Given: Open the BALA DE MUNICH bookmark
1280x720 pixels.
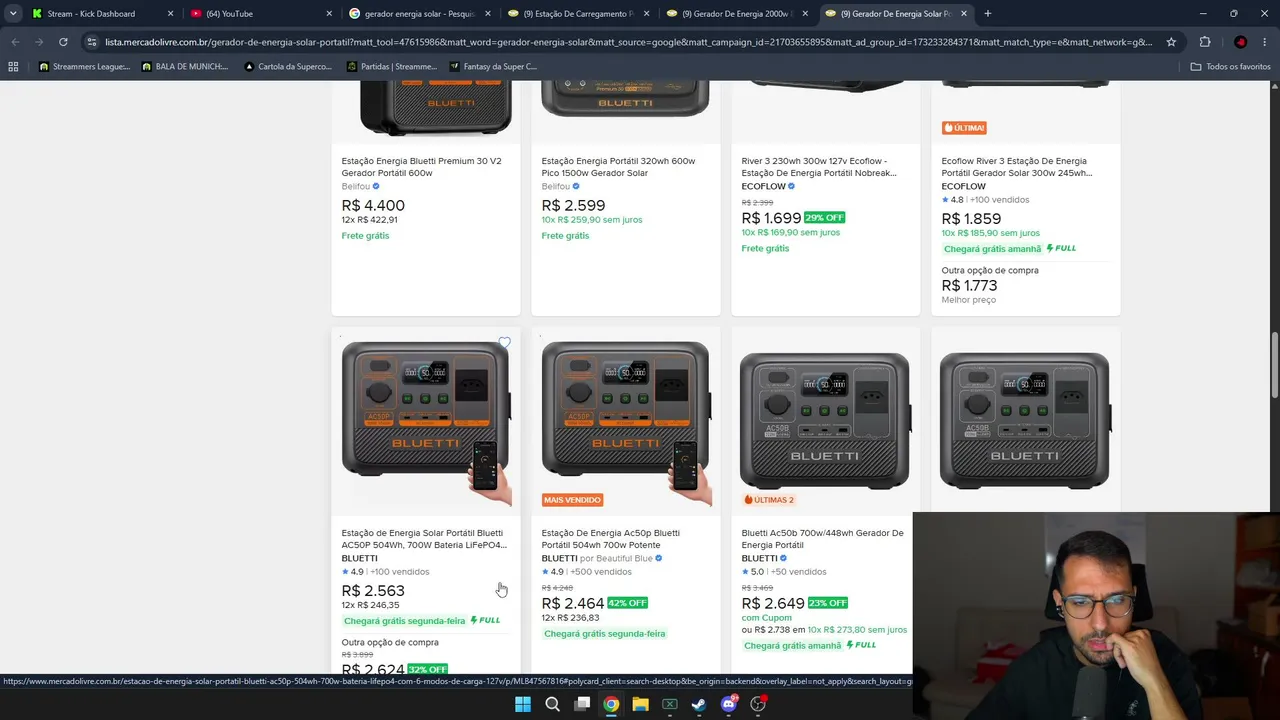Looking at the screenshot, I should tap(185, 67).
